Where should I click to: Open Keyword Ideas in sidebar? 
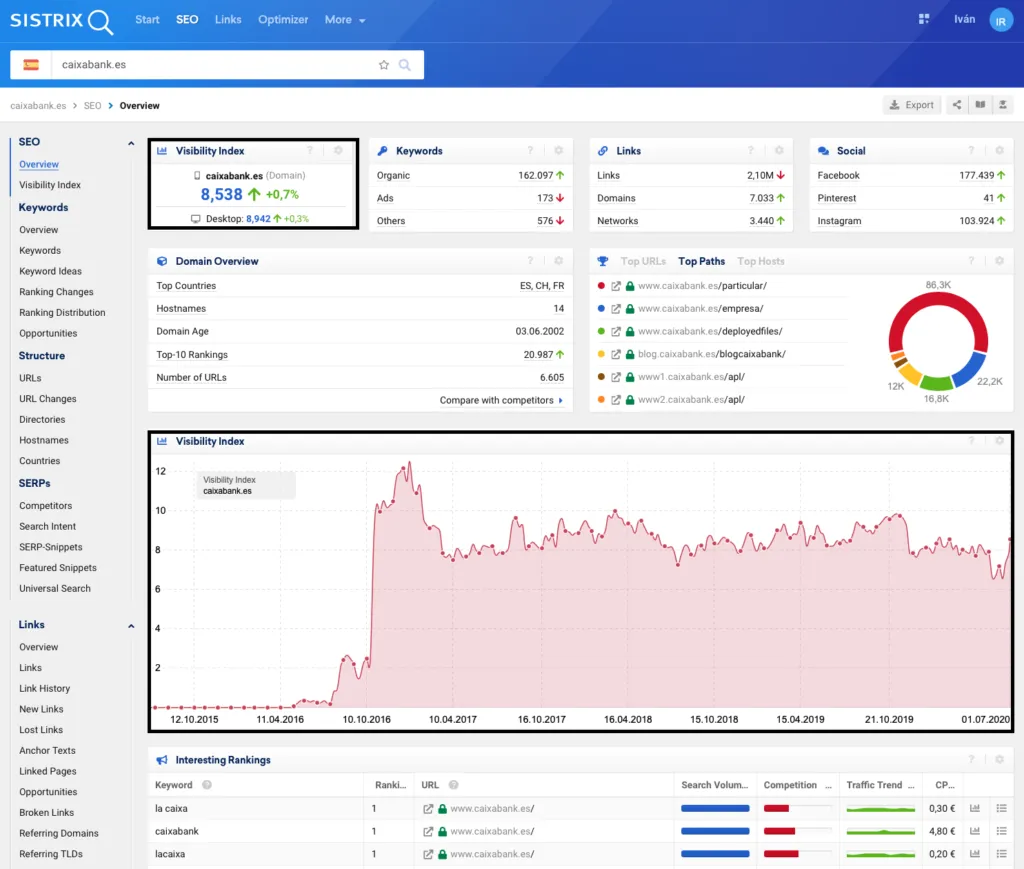point(50,271)
